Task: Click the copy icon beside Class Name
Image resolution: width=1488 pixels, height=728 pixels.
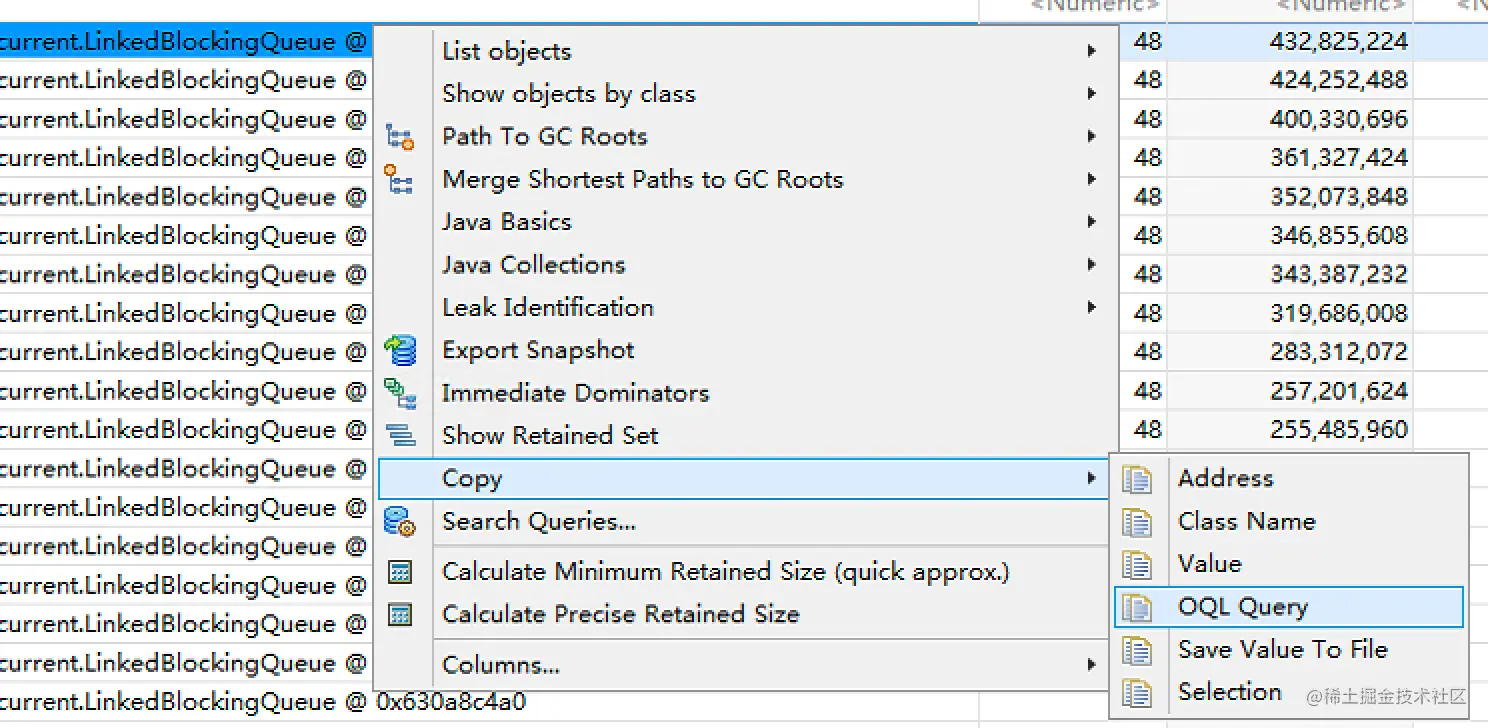Action: (x=1137, y=522)
